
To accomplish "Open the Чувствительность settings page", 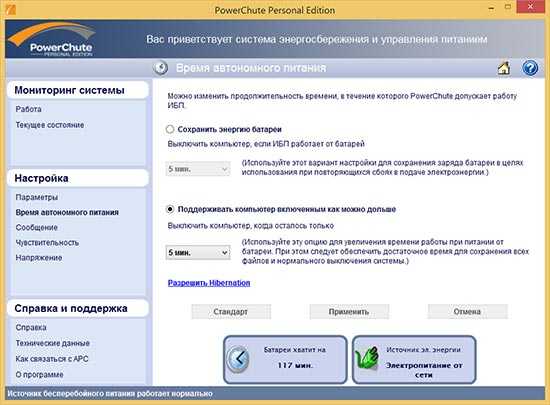I will click(x=47, y=243).
